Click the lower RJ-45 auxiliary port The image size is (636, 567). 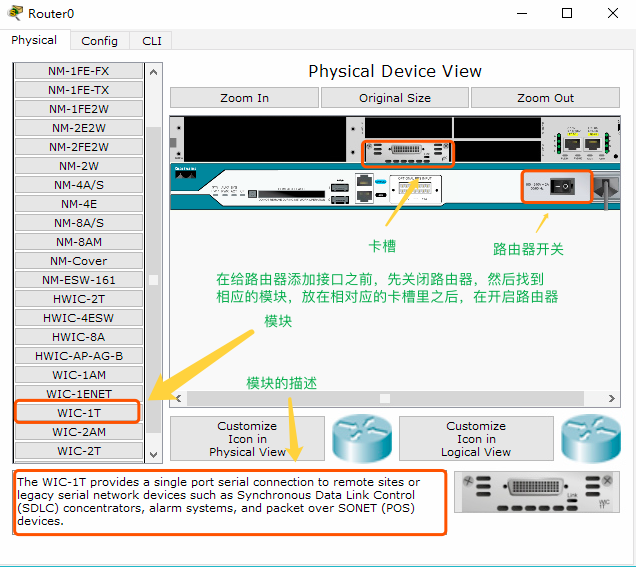click(364, 196)
